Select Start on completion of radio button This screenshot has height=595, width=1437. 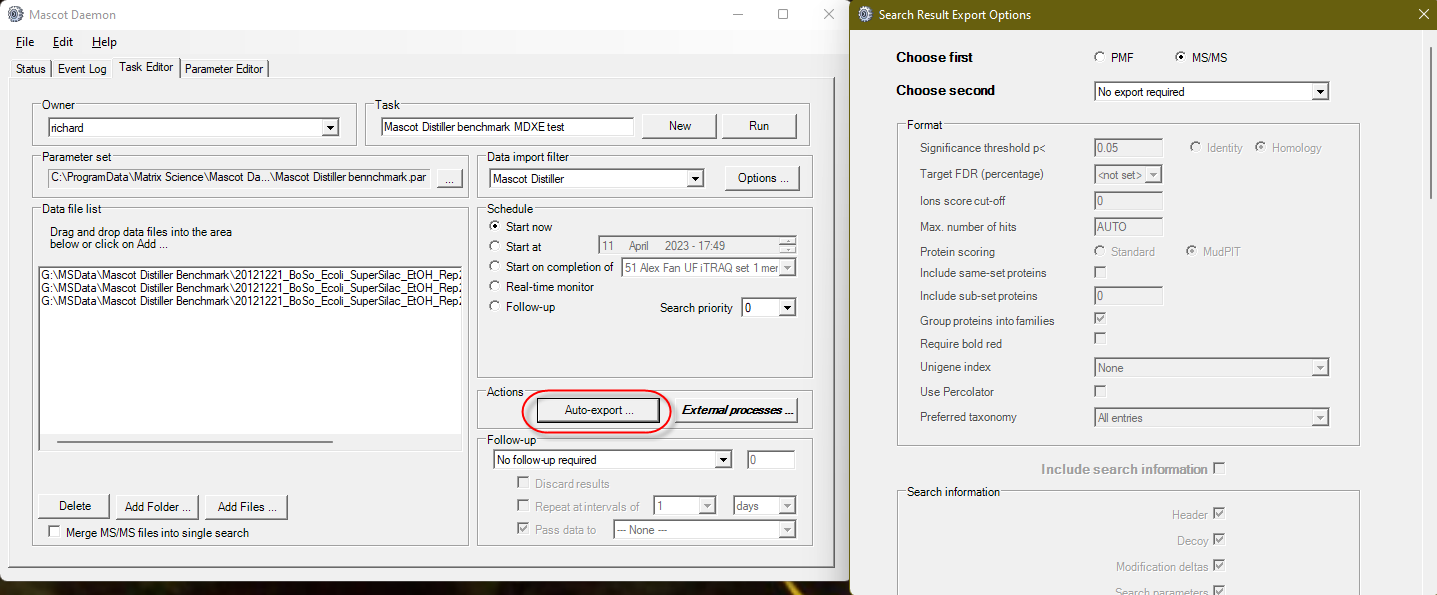(x=495, y=267)
